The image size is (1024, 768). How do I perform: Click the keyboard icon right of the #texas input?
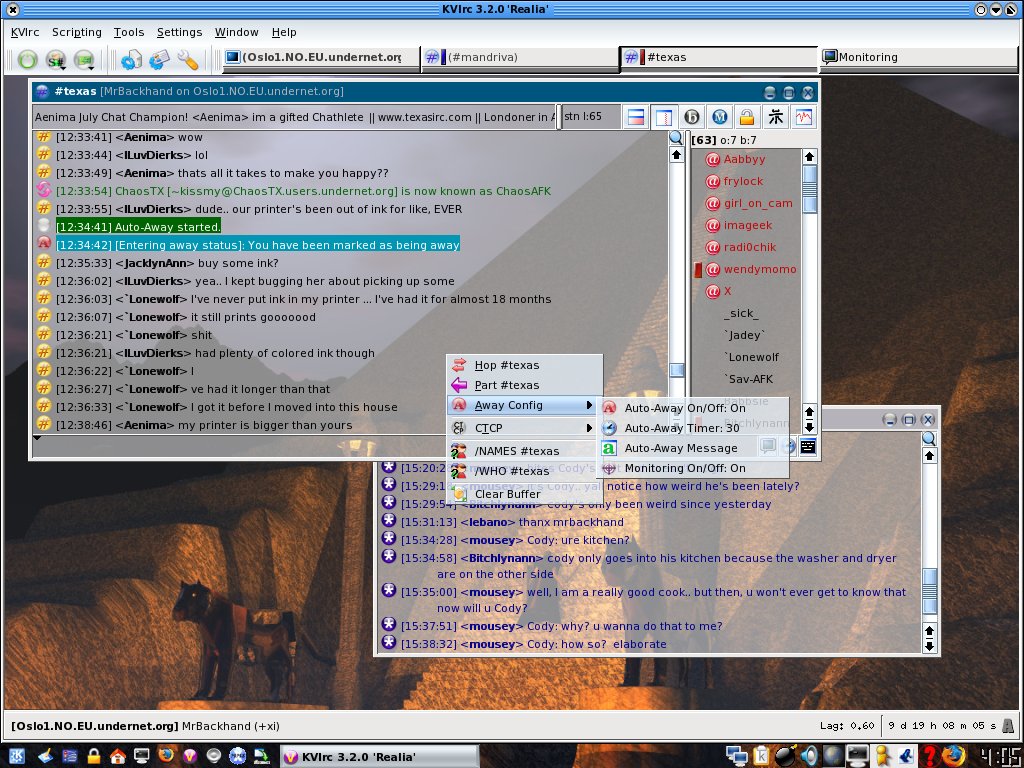(808, 446)
